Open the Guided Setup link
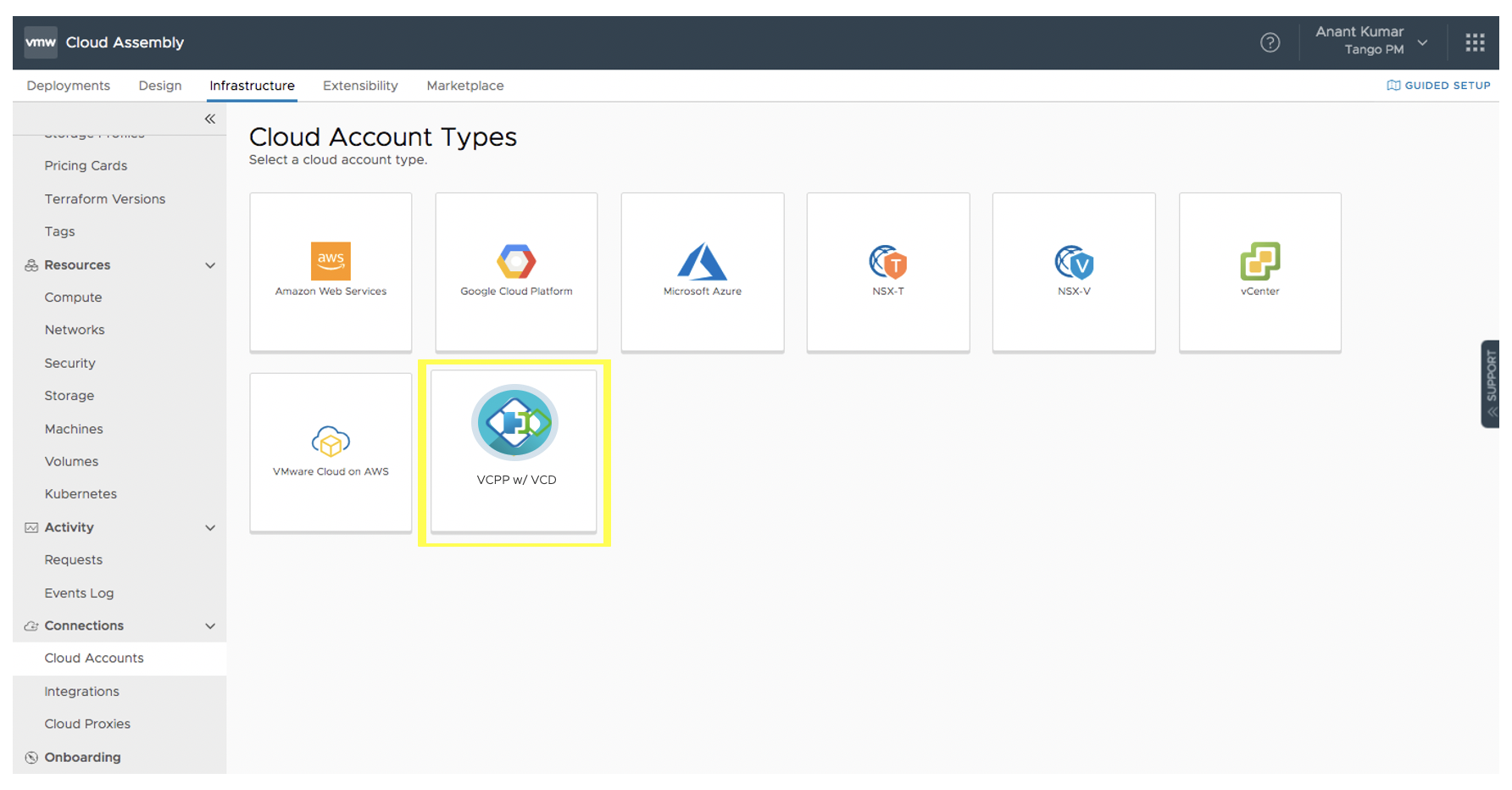 (1438, 86)
